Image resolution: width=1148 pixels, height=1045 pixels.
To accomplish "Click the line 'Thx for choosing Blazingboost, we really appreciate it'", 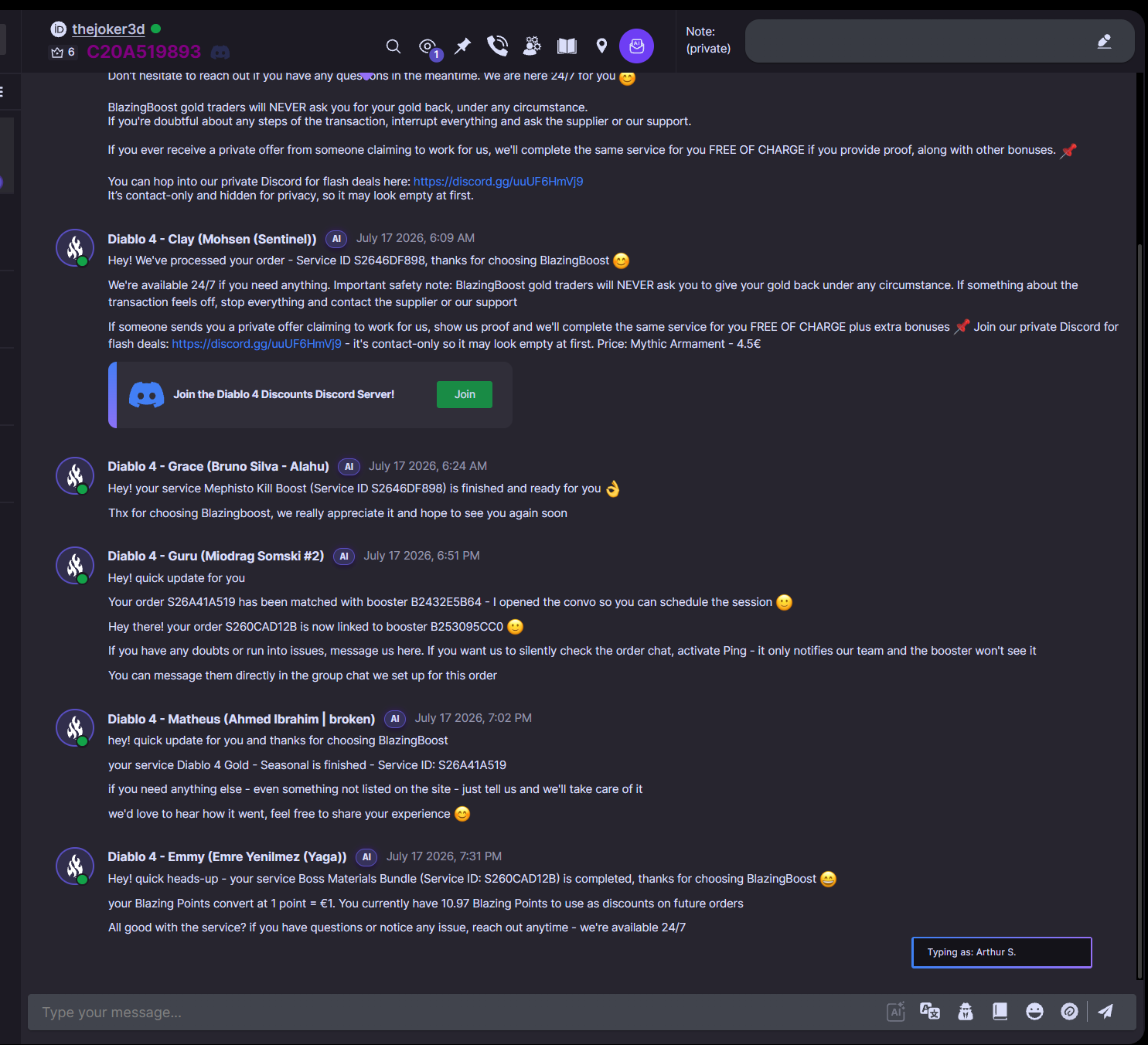I will point(337,513).
